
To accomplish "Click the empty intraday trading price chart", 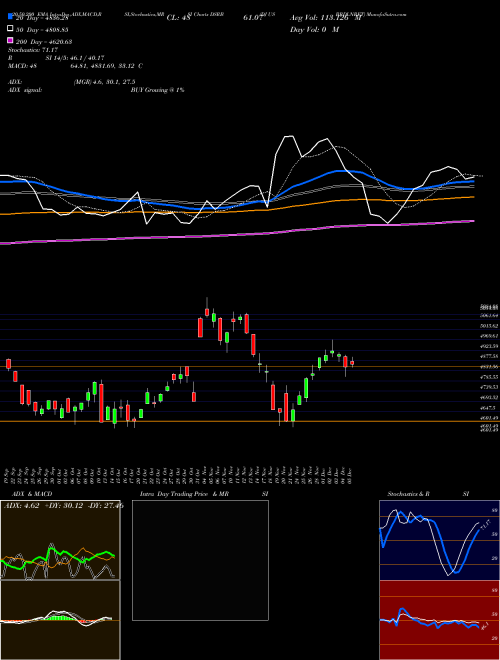I will (200, 560).
